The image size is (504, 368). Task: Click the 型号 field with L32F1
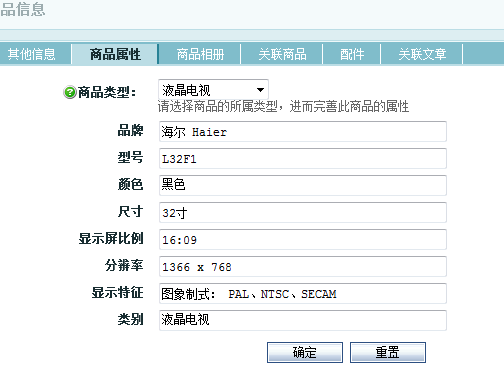coord(303,159)
